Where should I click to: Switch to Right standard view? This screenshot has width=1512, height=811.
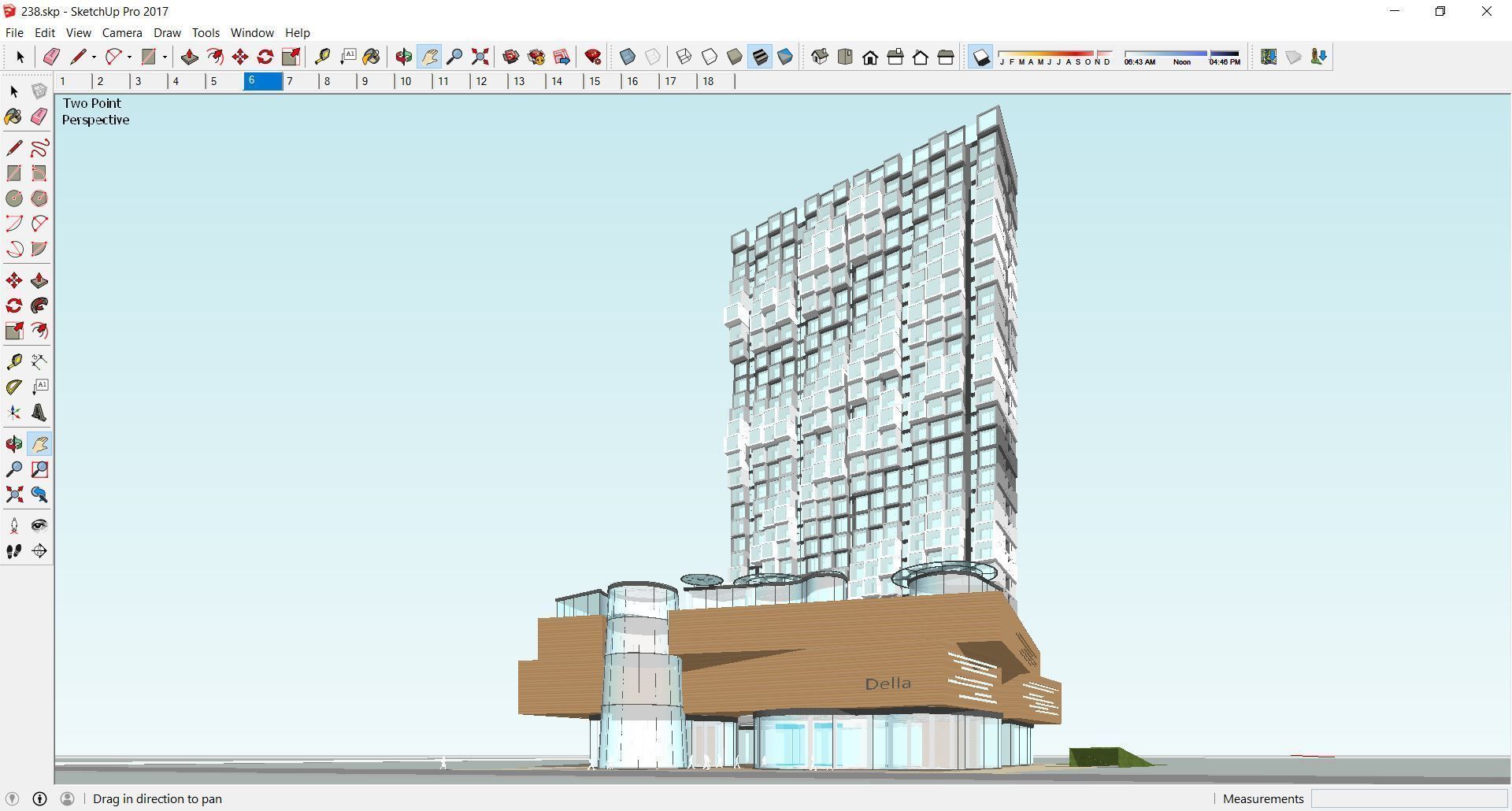click(x=895, y=57)
